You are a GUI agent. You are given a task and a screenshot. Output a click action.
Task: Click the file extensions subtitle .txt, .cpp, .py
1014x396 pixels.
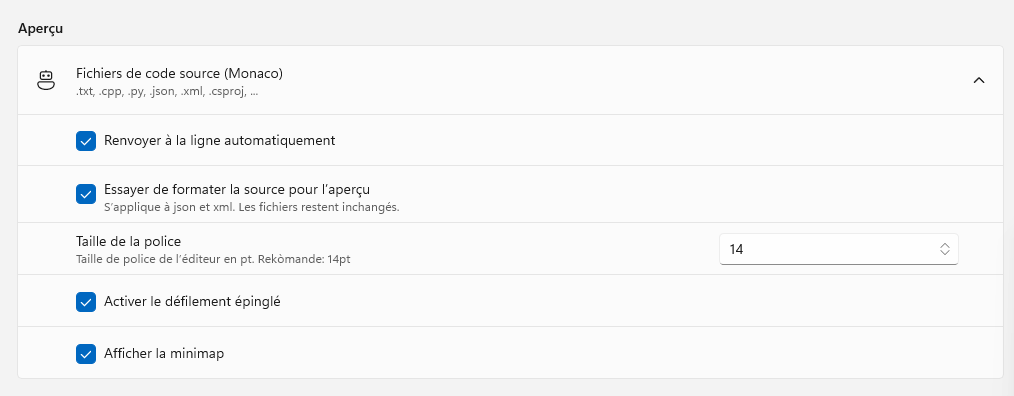(167, 92)
